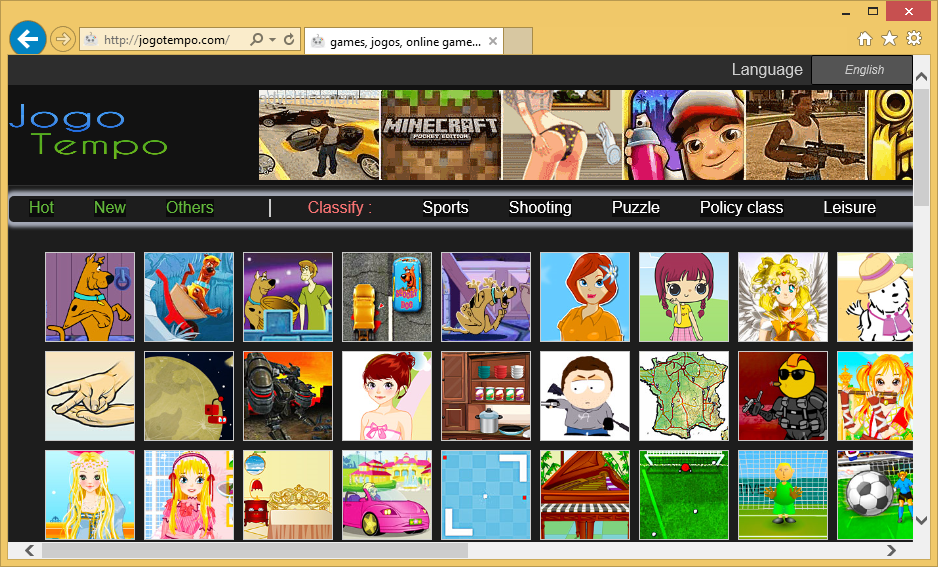This screenshot has height=567, width=938.
Task: Open the Shooting games link
Action: click(x=540, y=208)
